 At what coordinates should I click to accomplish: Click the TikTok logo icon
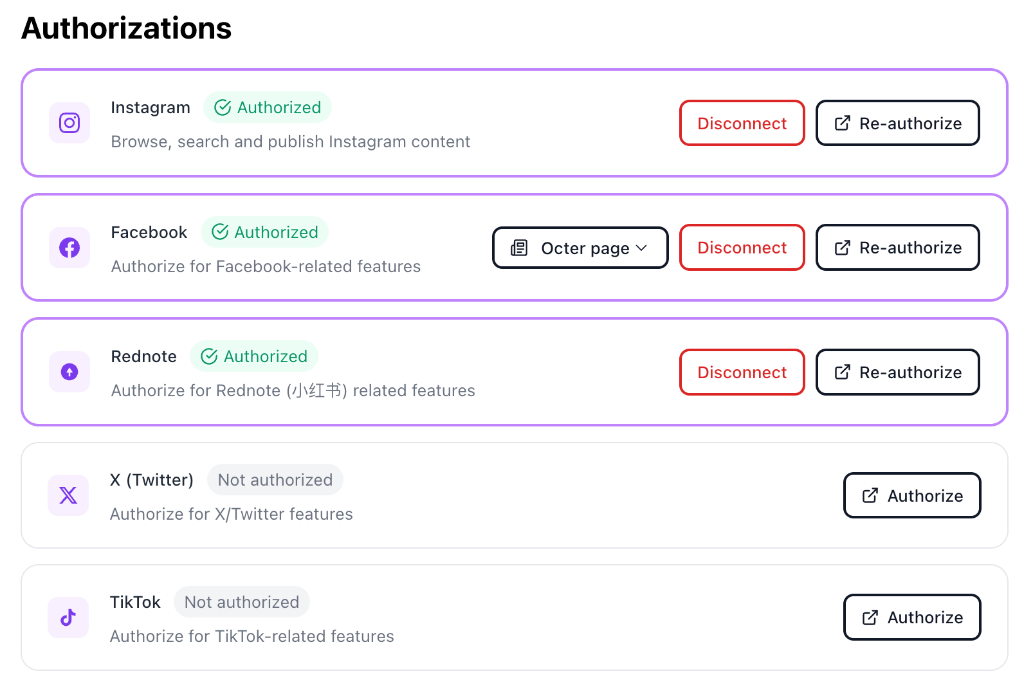click(x=68, y=617)
